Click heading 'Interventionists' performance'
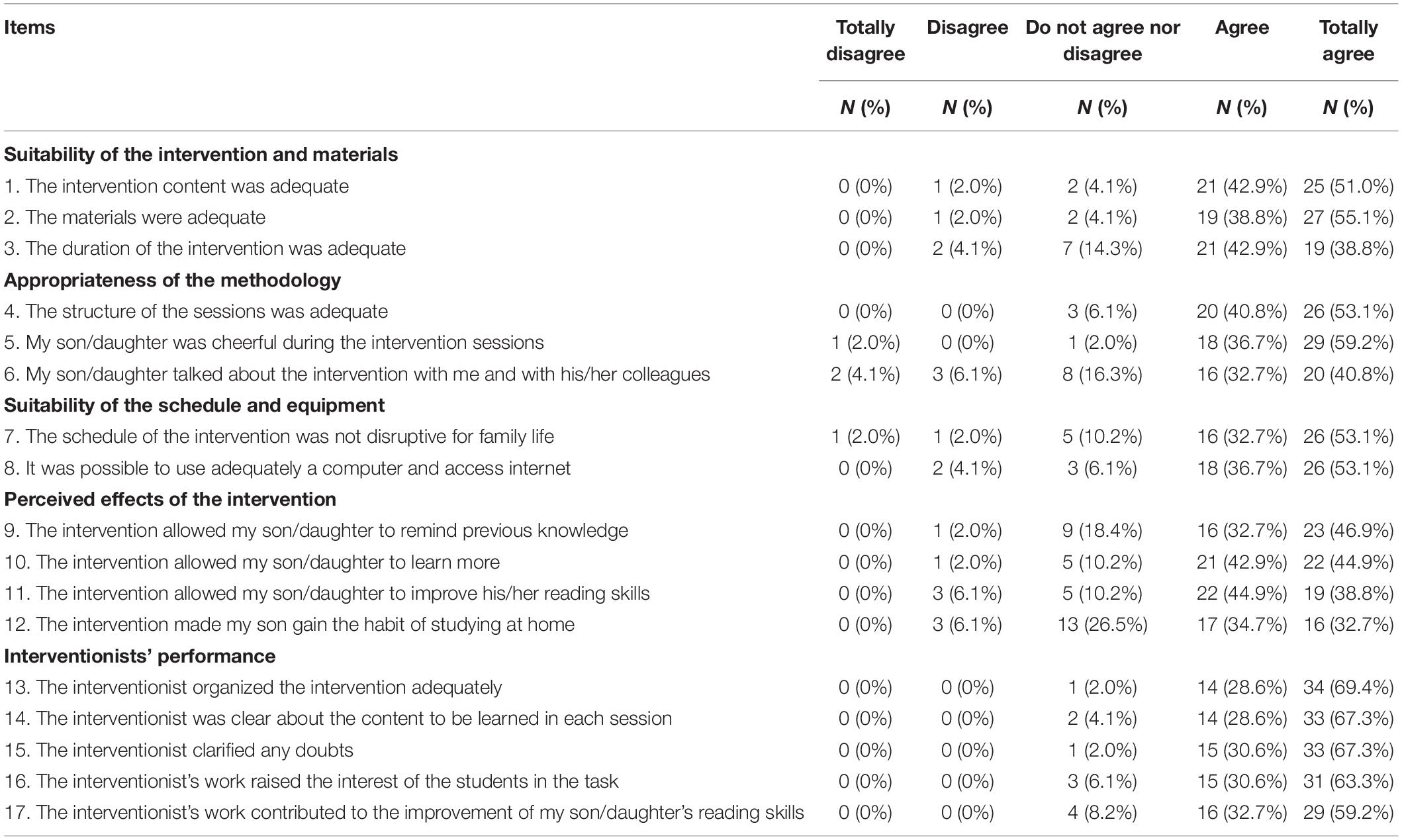The image size is (1402, 840). coord(140,656)
